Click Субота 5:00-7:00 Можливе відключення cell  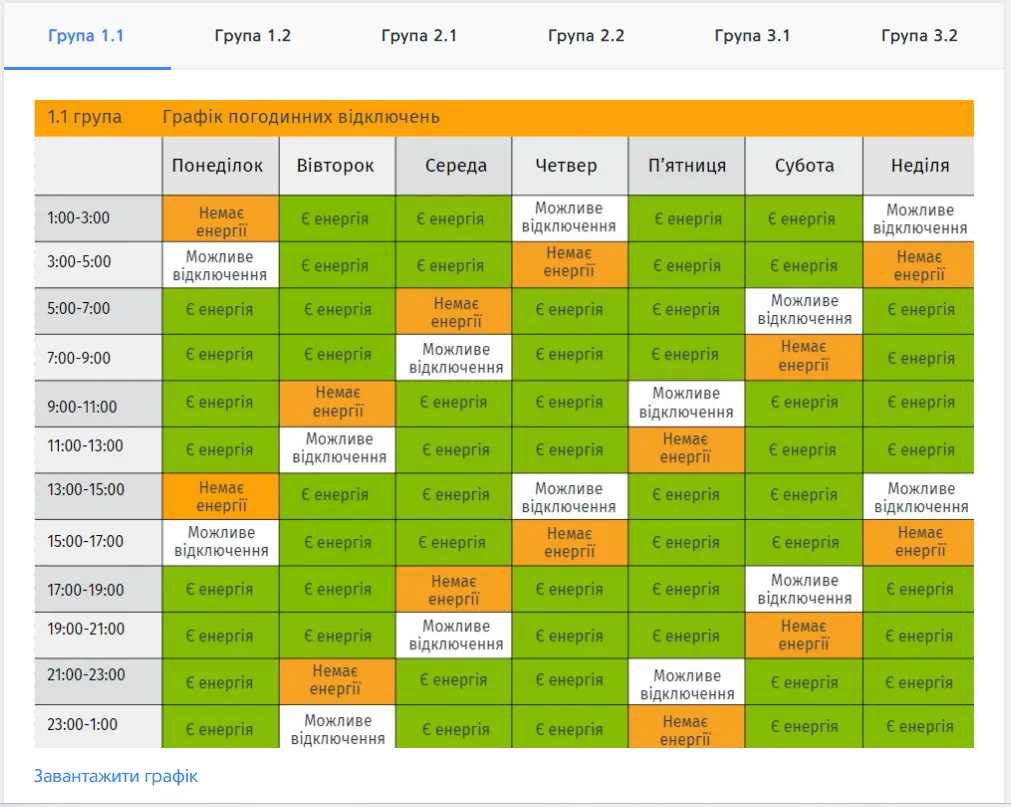tap(804, 310)
